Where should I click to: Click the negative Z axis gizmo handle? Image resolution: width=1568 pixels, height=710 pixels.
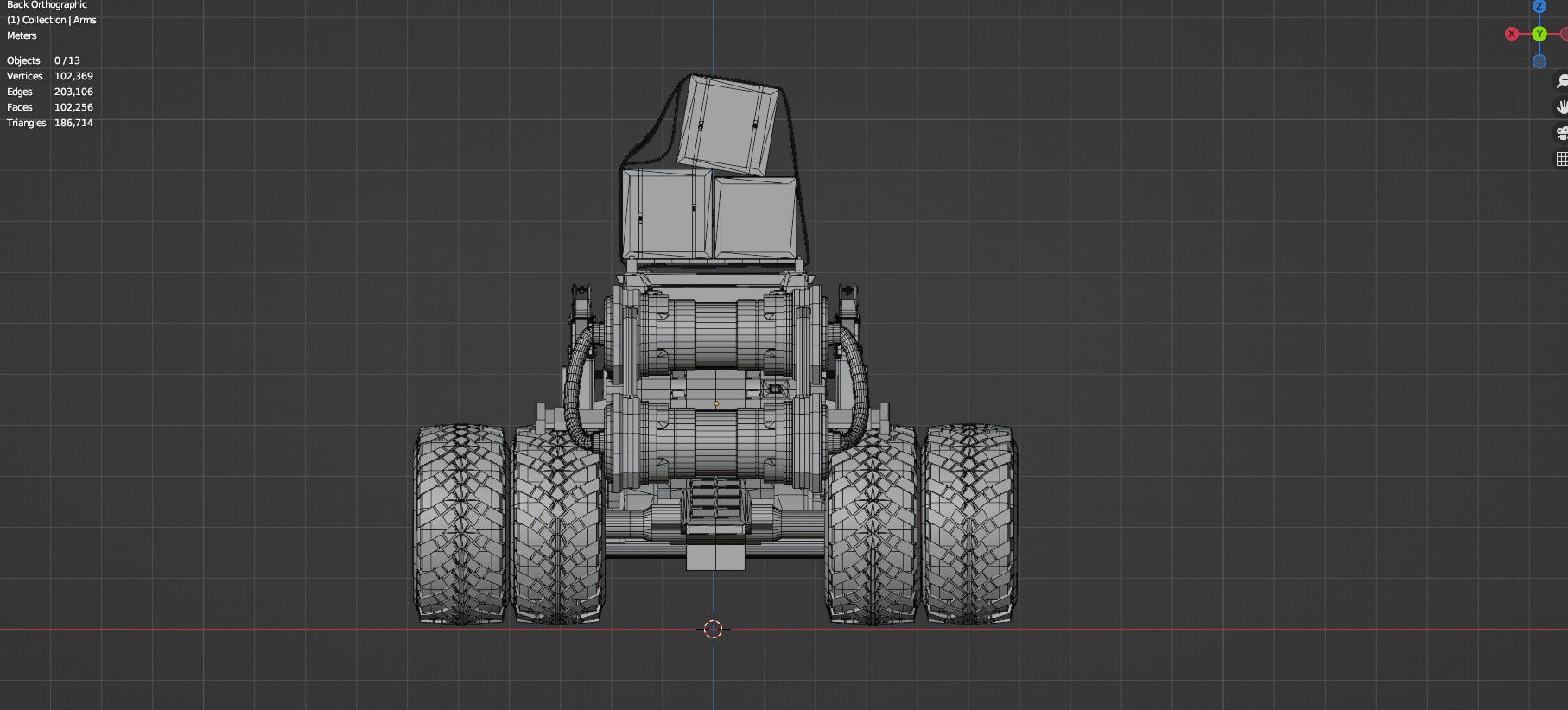[x=1539, y=61]
